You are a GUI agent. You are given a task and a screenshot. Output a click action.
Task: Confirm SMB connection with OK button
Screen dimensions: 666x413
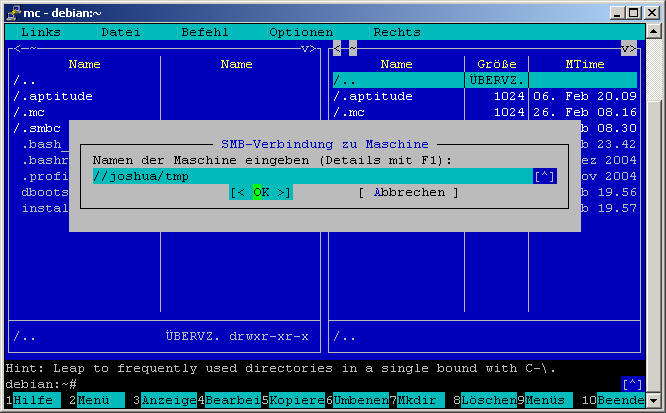click(261, 192)
